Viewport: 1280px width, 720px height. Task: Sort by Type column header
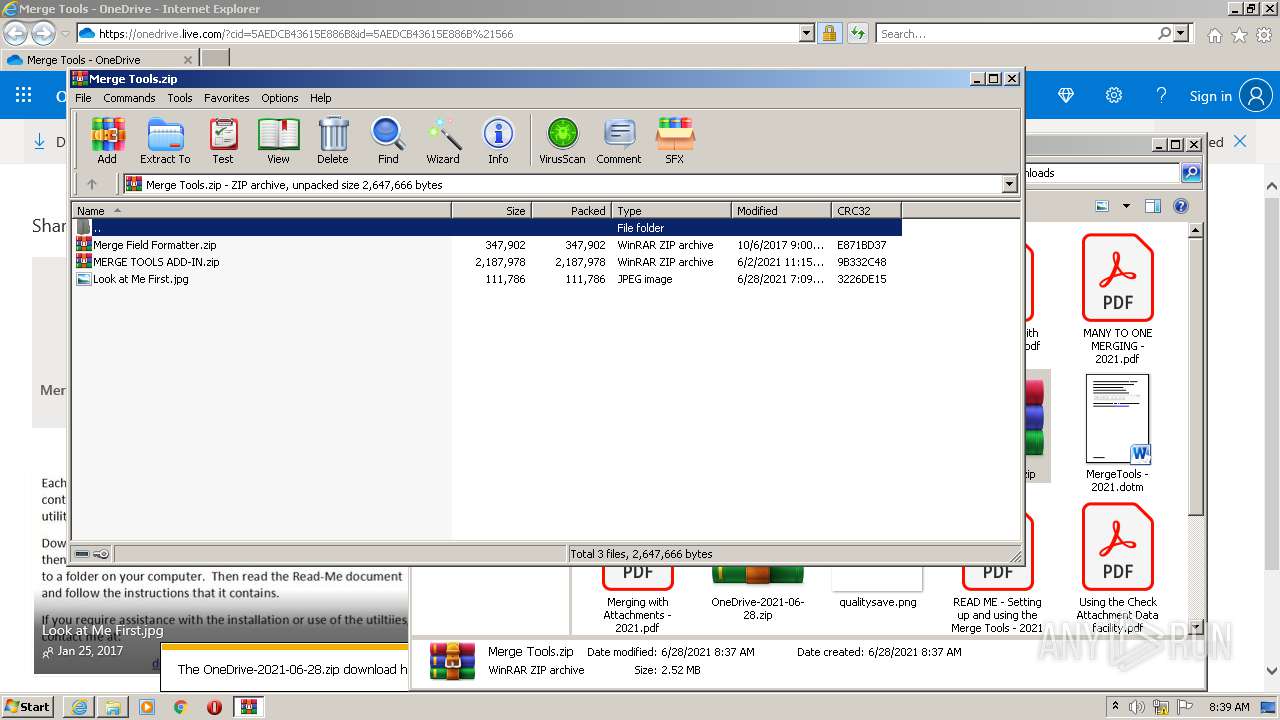tap(671, 210)
